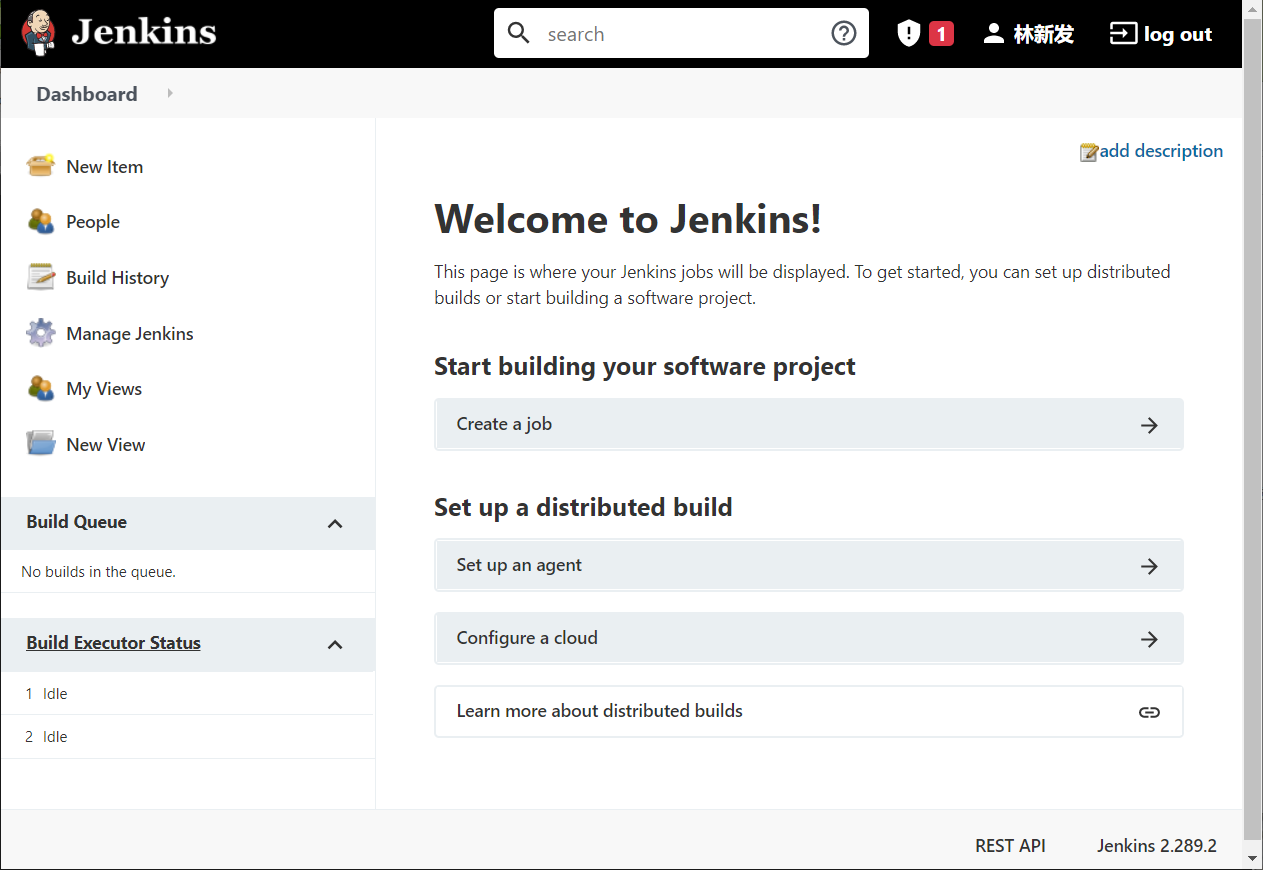The image size is (1263, 870).
Task: Open the My Views menu entry
Action: point(104,389)
